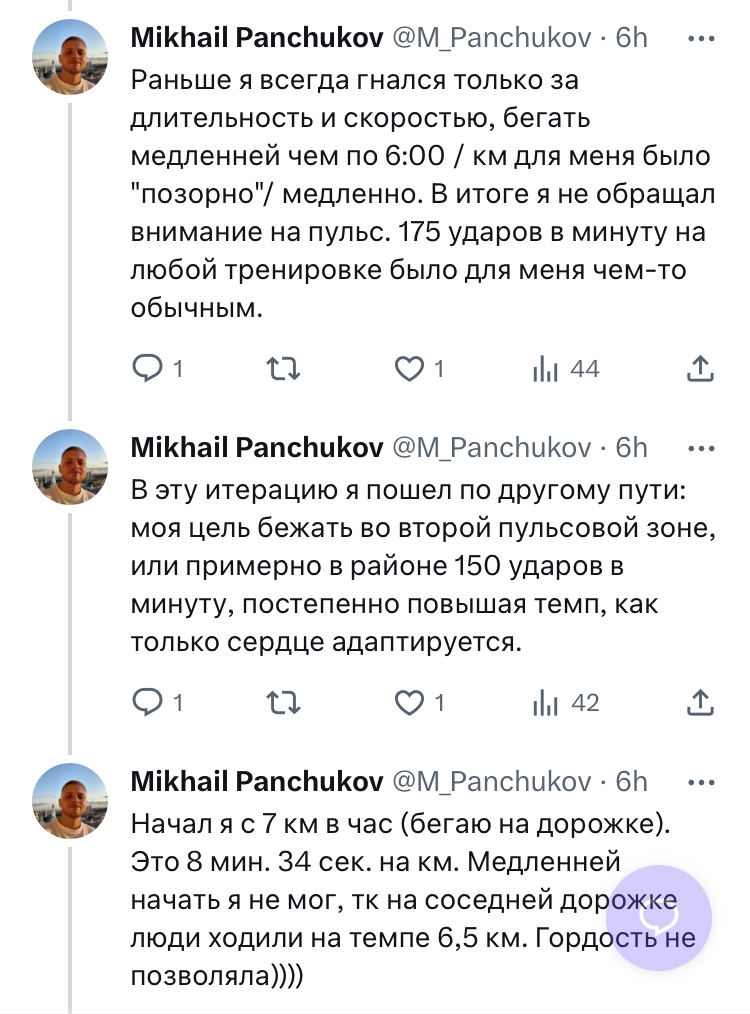Open @M_Panchukov handle on second tweet
The height and width of the screenshot is (1014, 750).
point(492,447)
